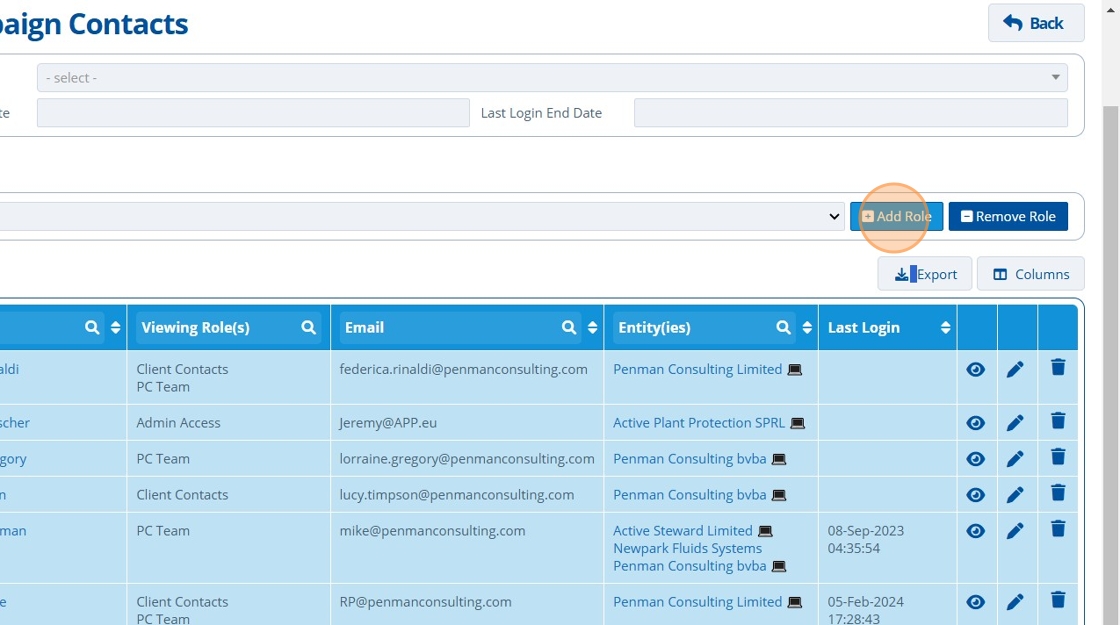
Task: Open the '- select -' dropdown
Action: tap(552, 77)
